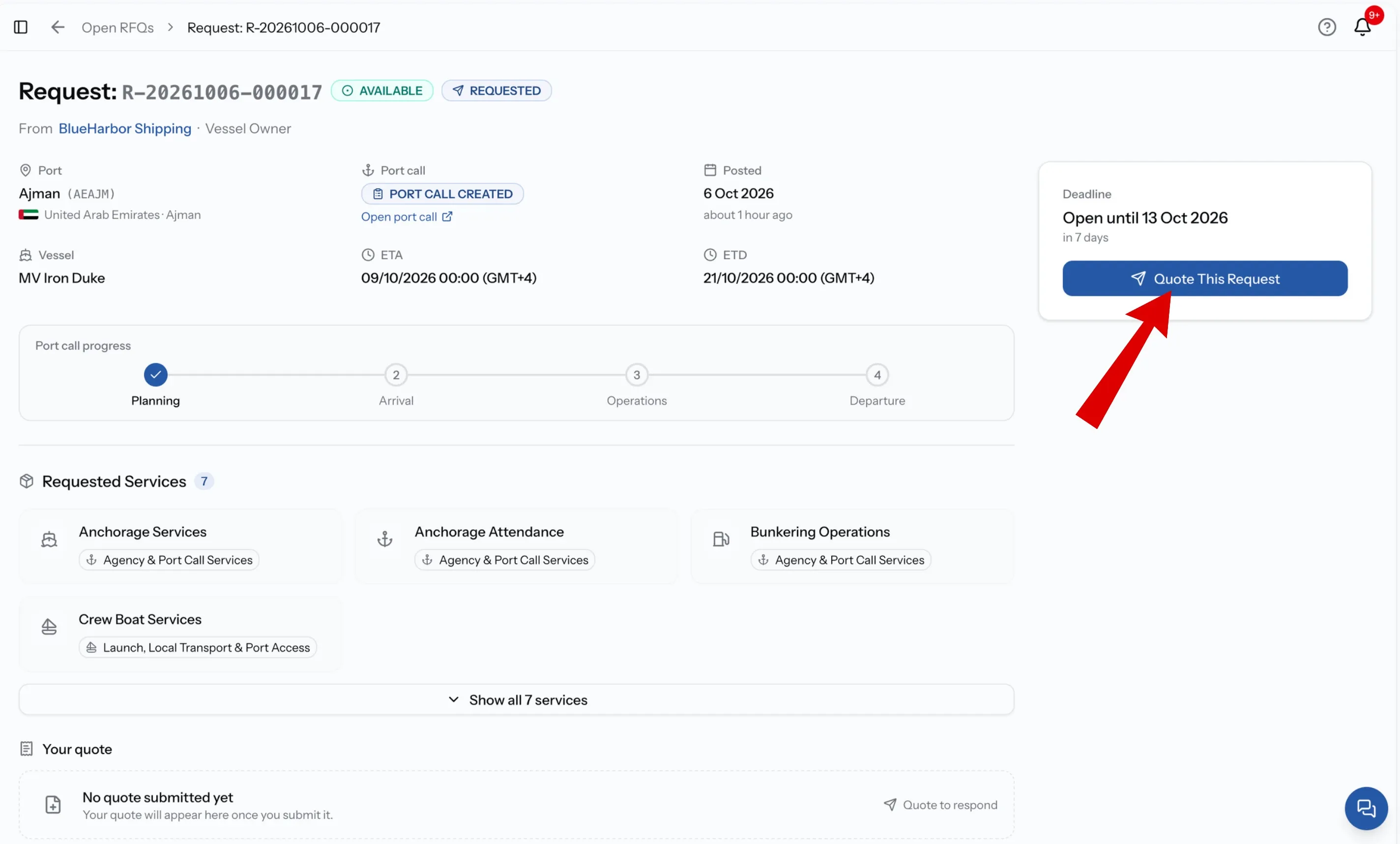The height and width of the screenshot is (844, 1400).
Task: Click the completed Planning step checkmark
Action: click(x=155, y=375)
